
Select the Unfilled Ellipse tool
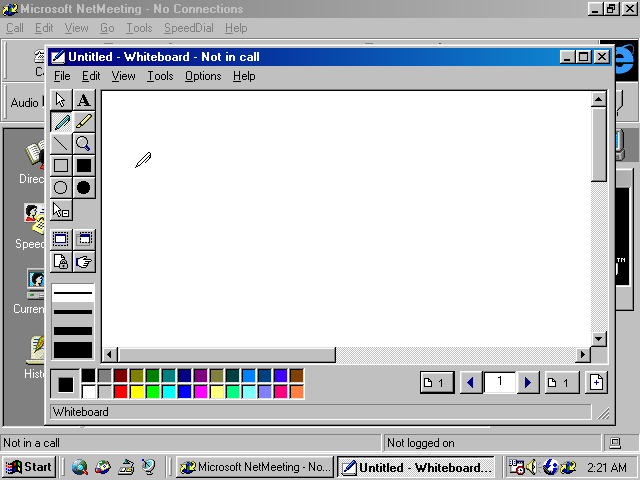click(x=61, y=188)
